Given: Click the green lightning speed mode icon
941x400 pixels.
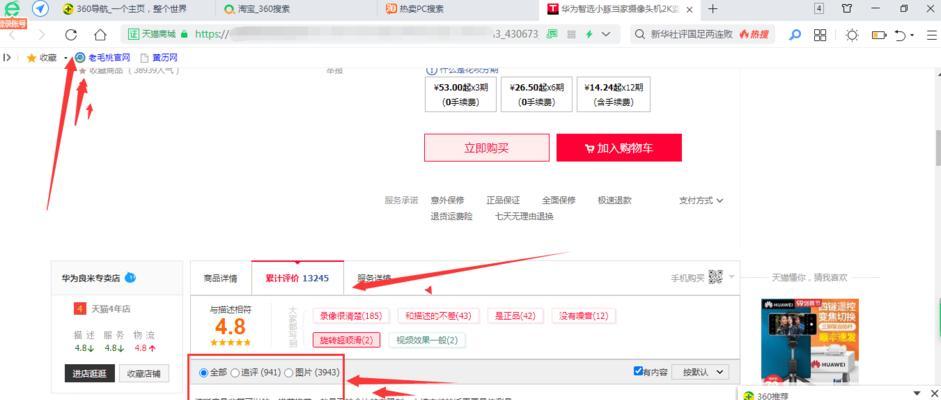Looking at the screenshot, I should pos(589,35).
